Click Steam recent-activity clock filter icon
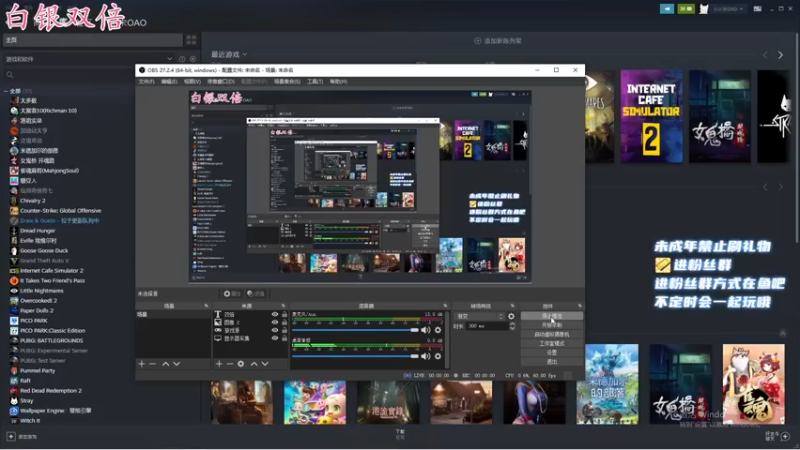This screenshot has width=800, height=450. point(182,59)
